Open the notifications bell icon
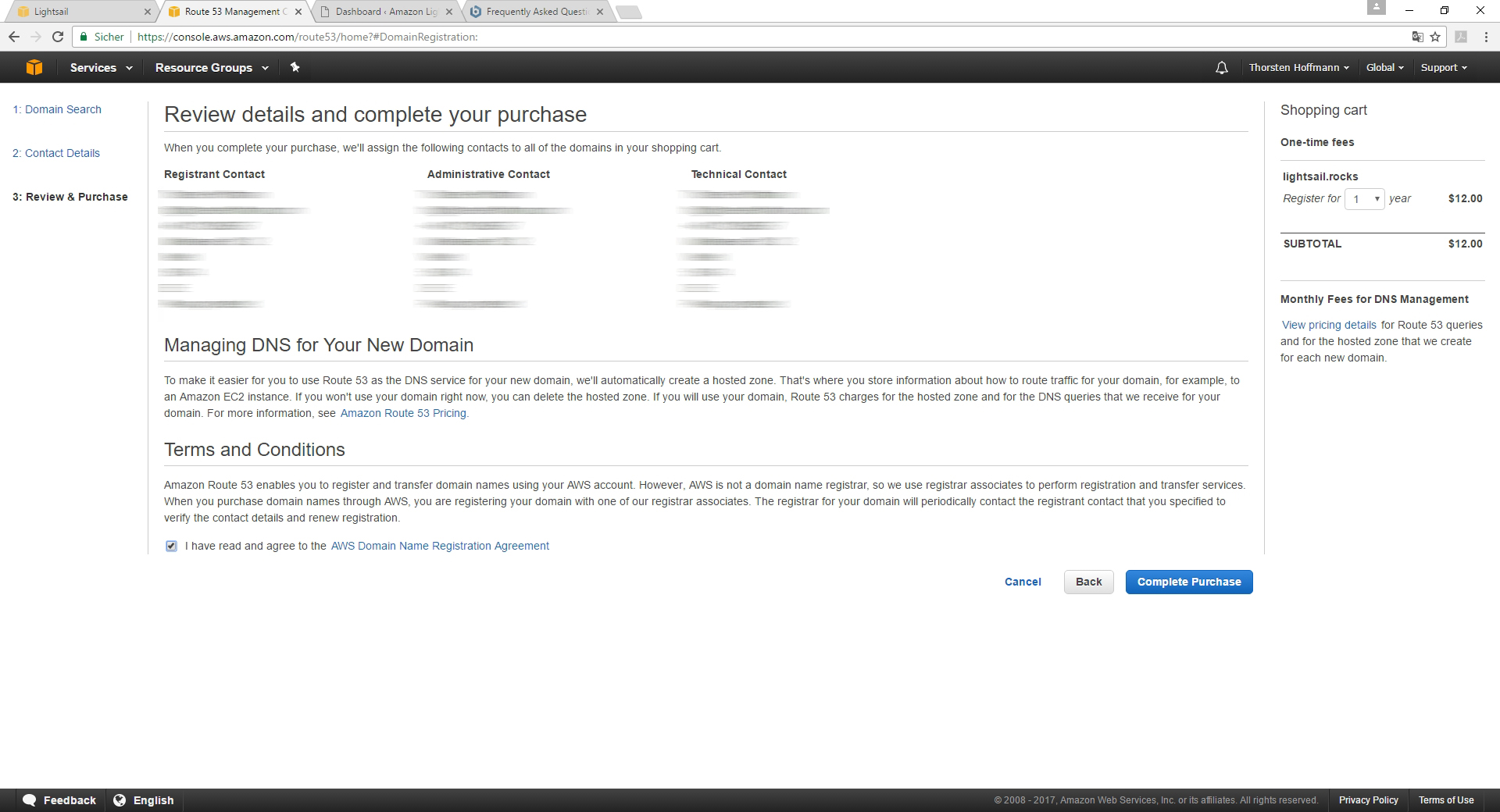1500x812 pixels. coord(1222,68)
